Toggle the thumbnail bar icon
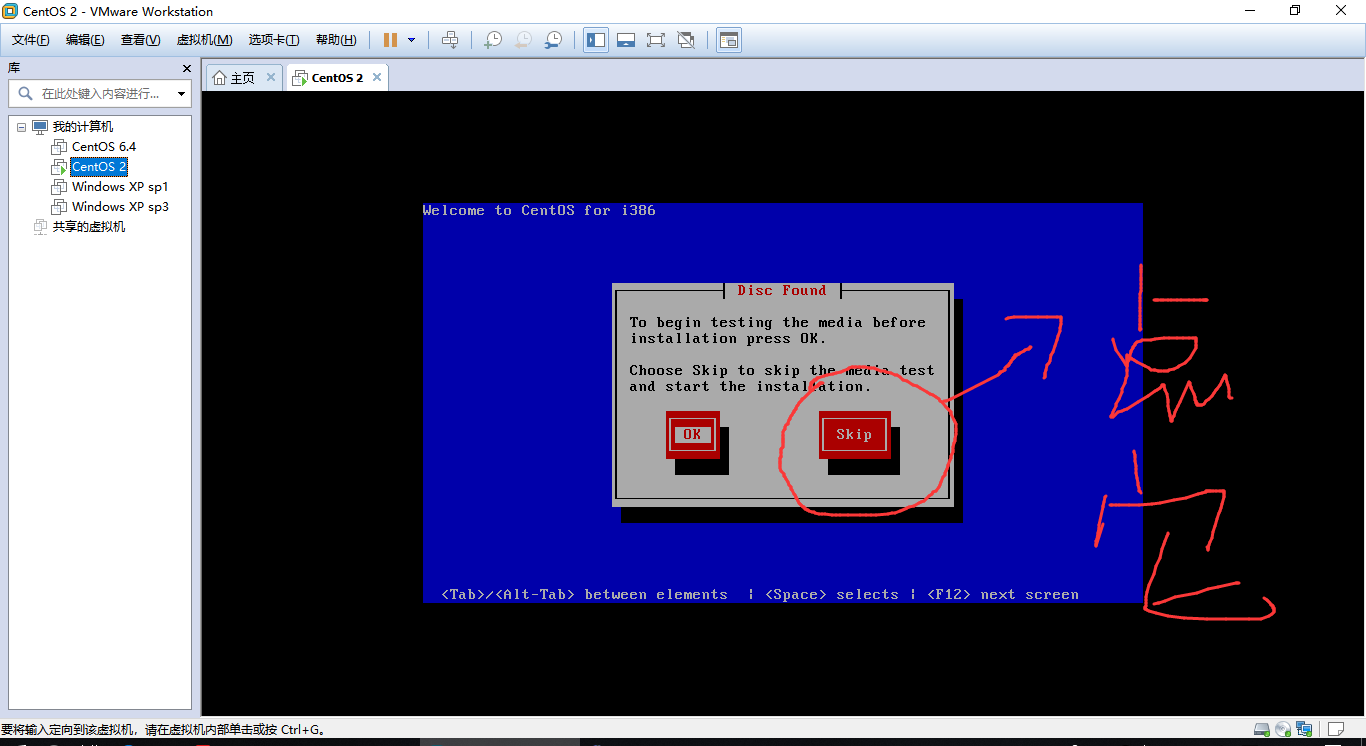Viewport: 1366px width, 746px height. 626,40
